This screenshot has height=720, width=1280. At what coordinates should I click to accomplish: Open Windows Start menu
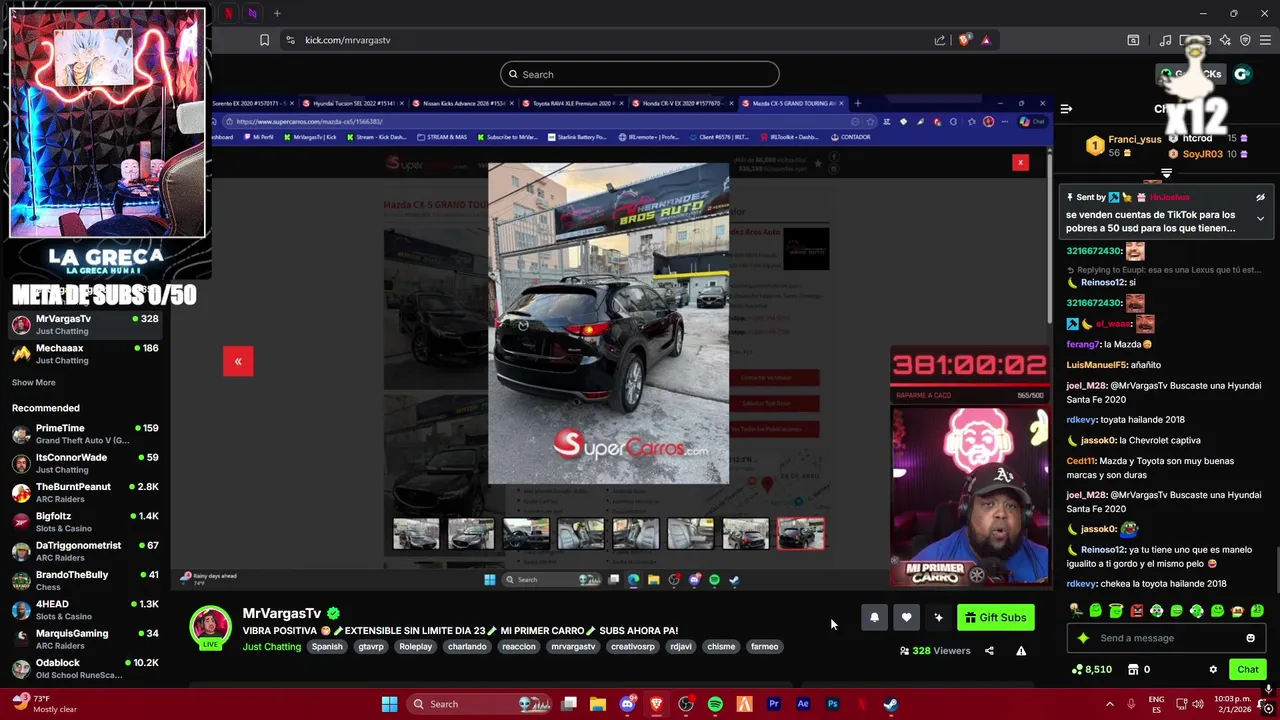(389, 704)
